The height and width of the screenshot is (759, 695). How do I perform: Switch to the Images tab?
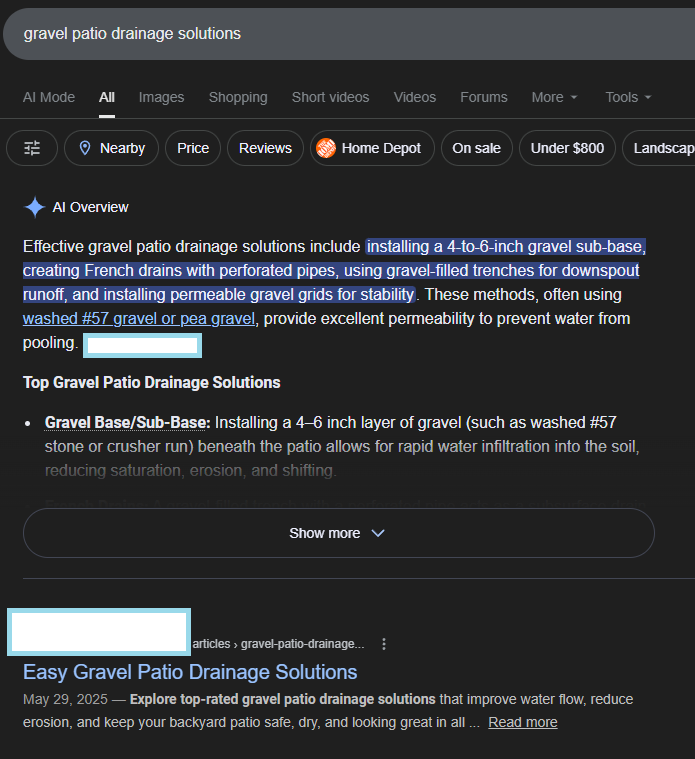point(161,97)
